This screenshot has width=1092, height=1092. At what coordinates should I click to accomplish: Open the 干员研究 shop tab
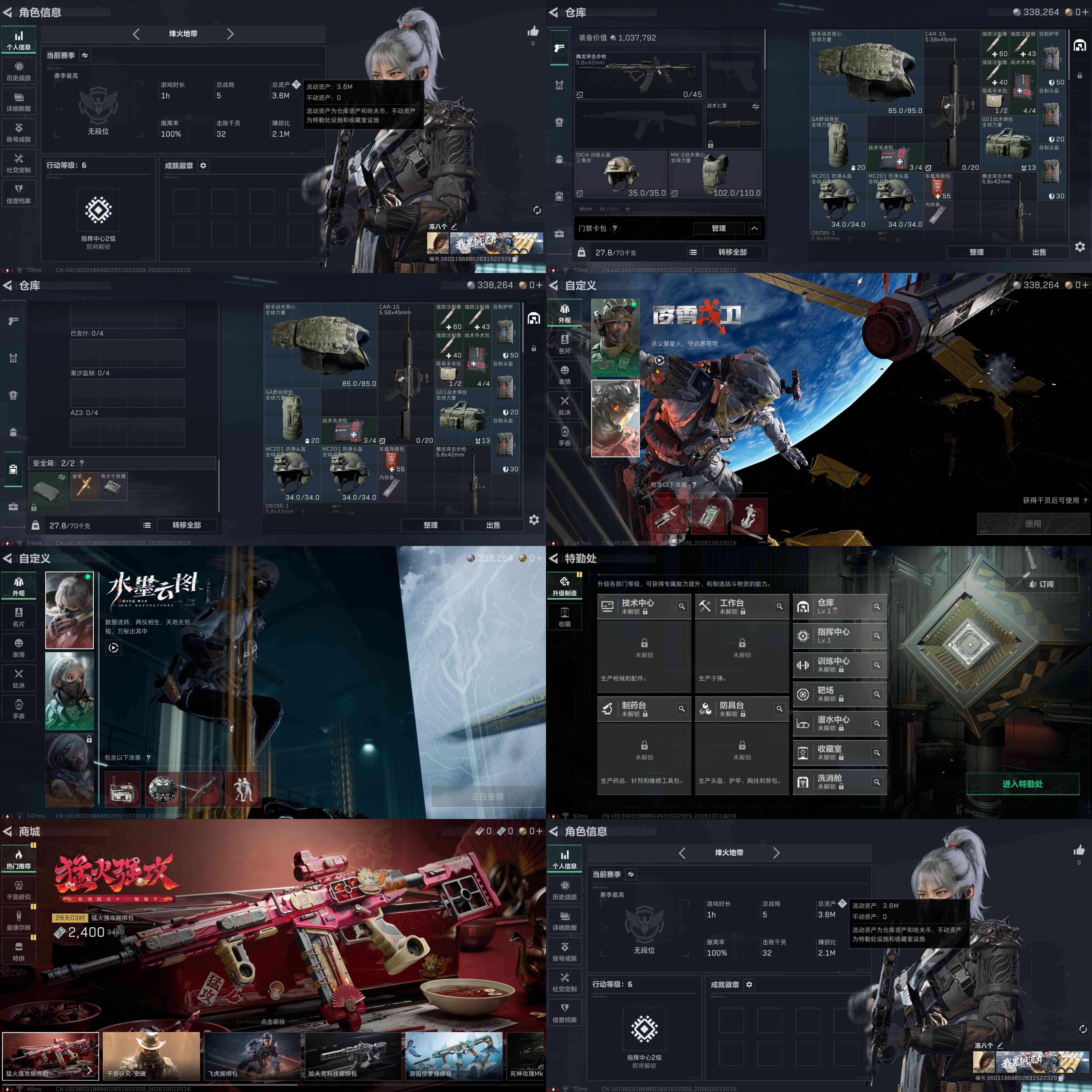(x=19, y=890)
